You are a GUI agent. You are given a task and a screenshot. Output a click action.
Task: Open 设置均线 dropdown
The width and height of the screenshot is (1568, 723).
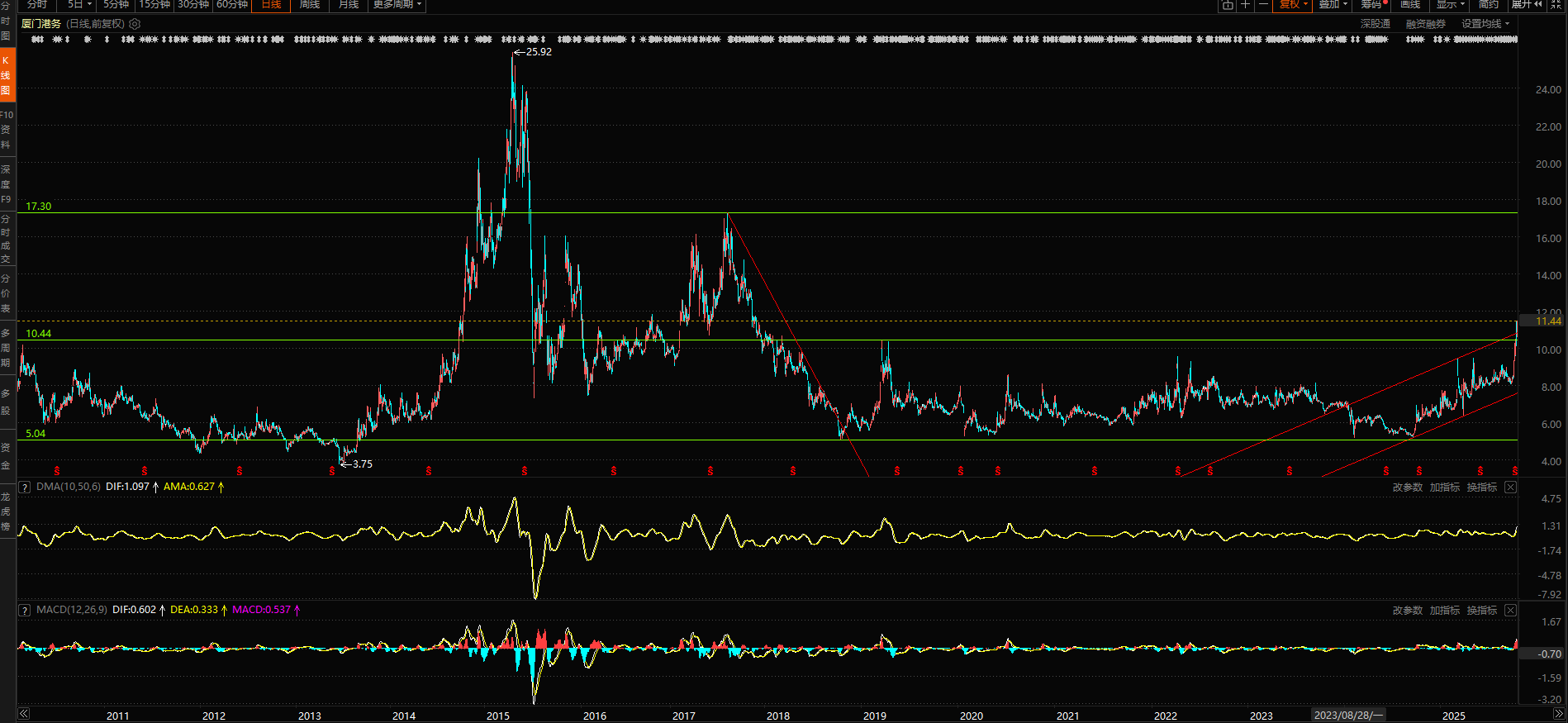(1485, 24)
